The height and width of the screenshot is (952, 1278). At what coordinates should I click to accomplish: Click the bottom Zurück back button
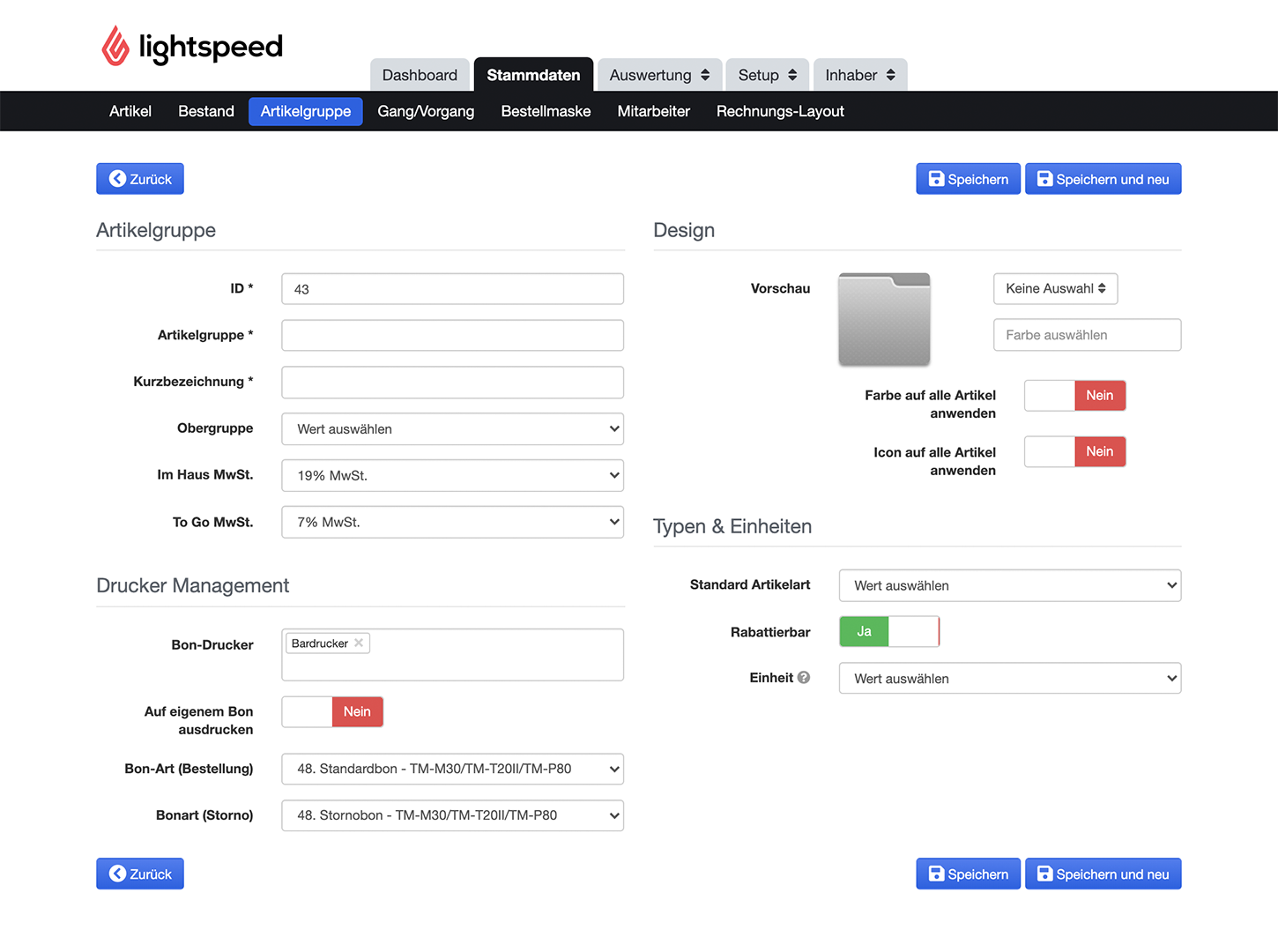point(140,874)
